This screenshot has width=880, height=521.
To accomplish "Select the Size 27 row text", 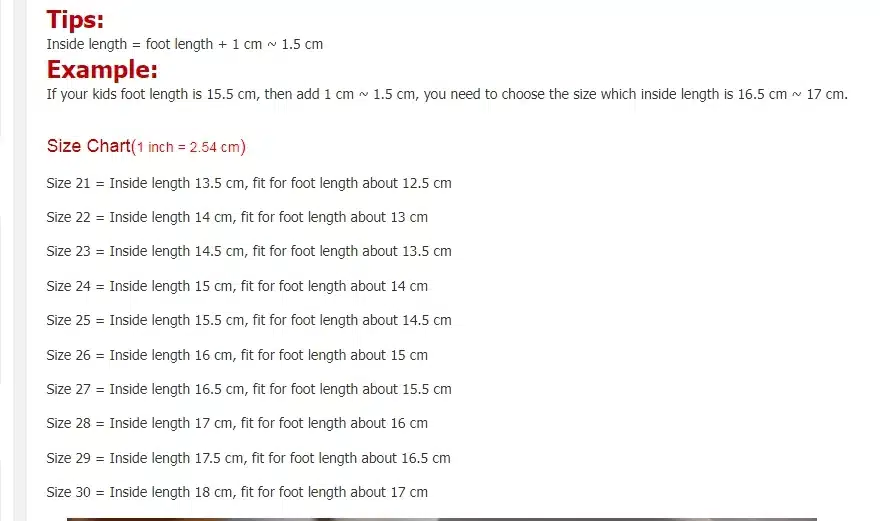I will coord(249,390).
